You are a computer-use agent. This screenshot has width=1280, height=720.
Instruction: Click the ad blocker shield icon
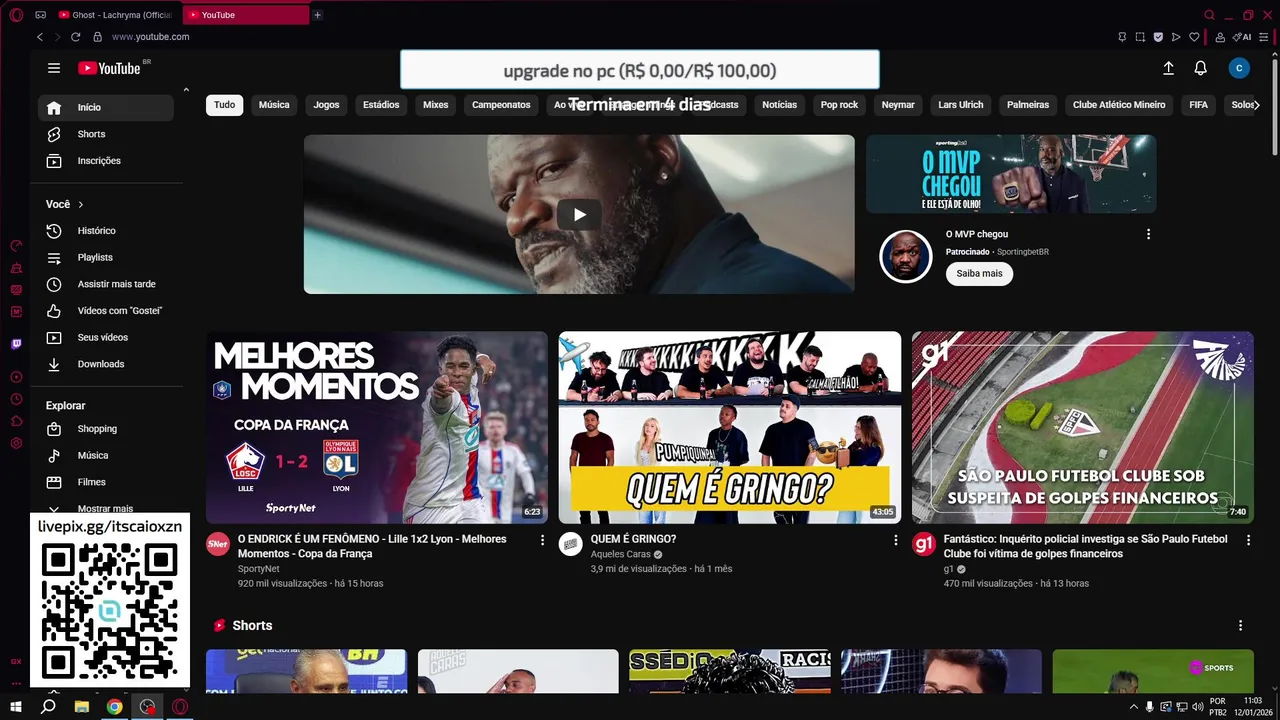(1158, 37)
